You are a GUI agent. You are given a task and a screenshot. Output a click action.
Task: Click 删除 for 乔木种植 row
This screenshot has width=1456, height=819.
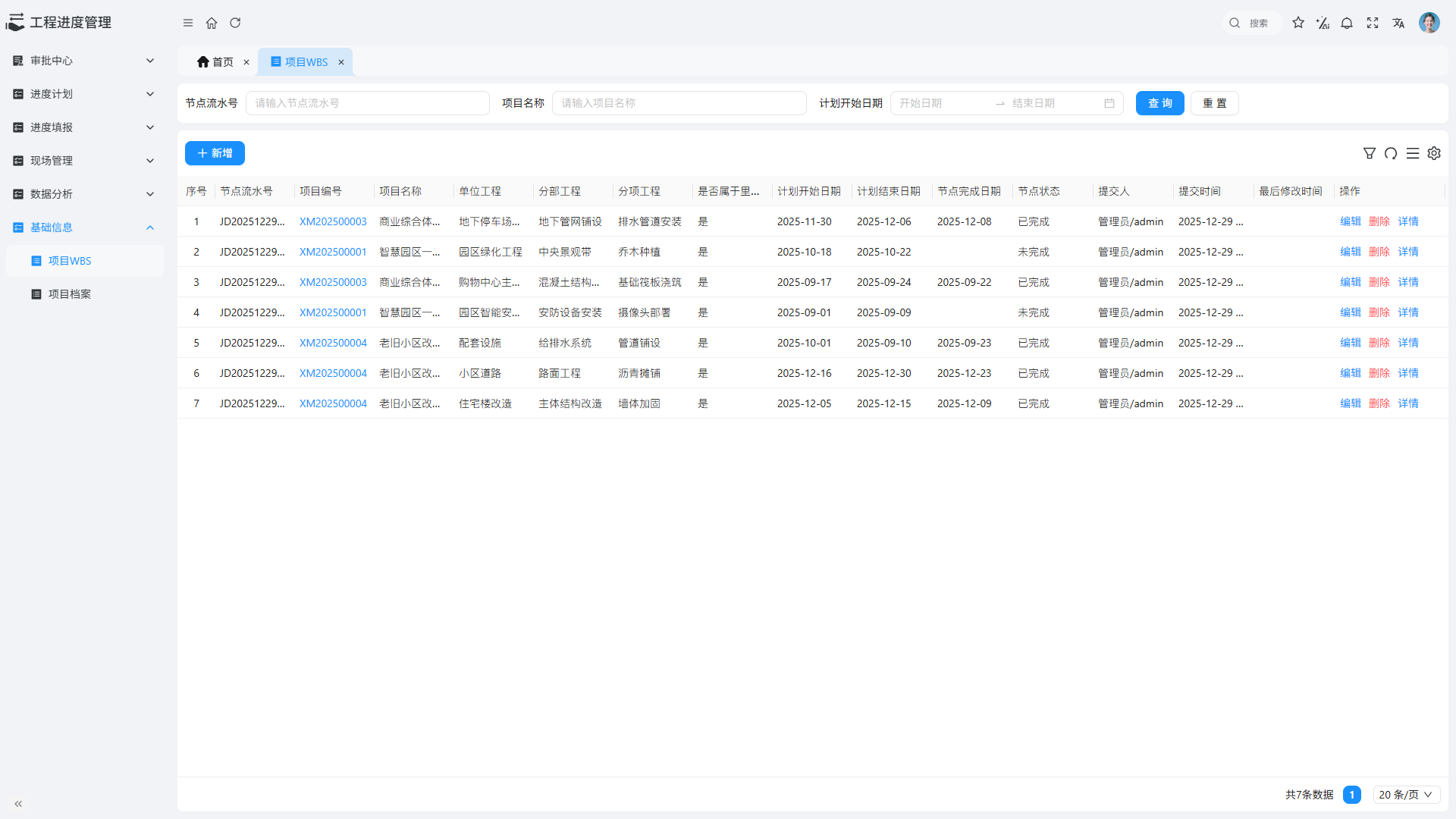point(1379,252)
